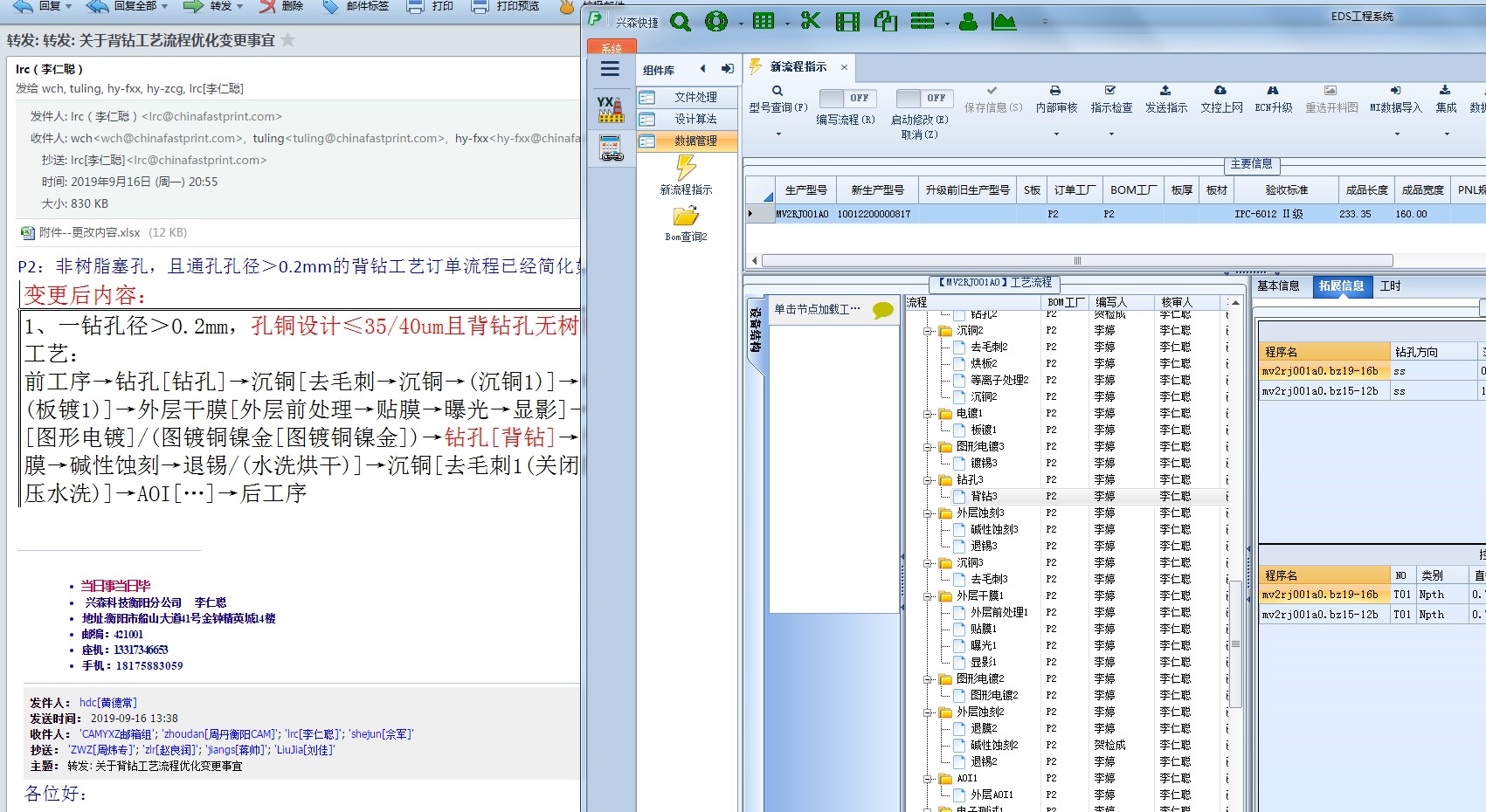Collapse component library with left arrow
This screenshot has height=812, width=1486.
point(703,69)
